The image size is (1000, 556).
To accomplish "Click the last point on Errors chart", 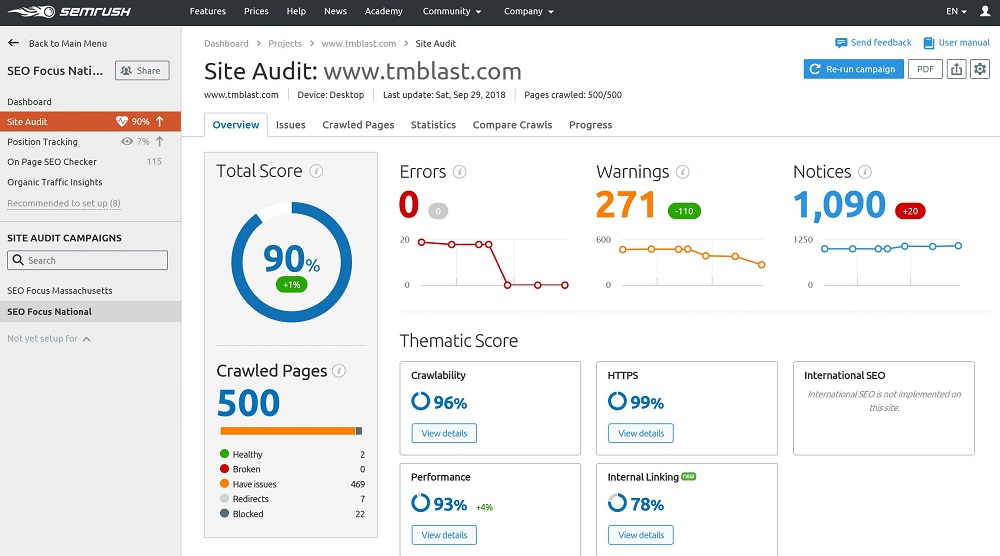I will [565, 285].
